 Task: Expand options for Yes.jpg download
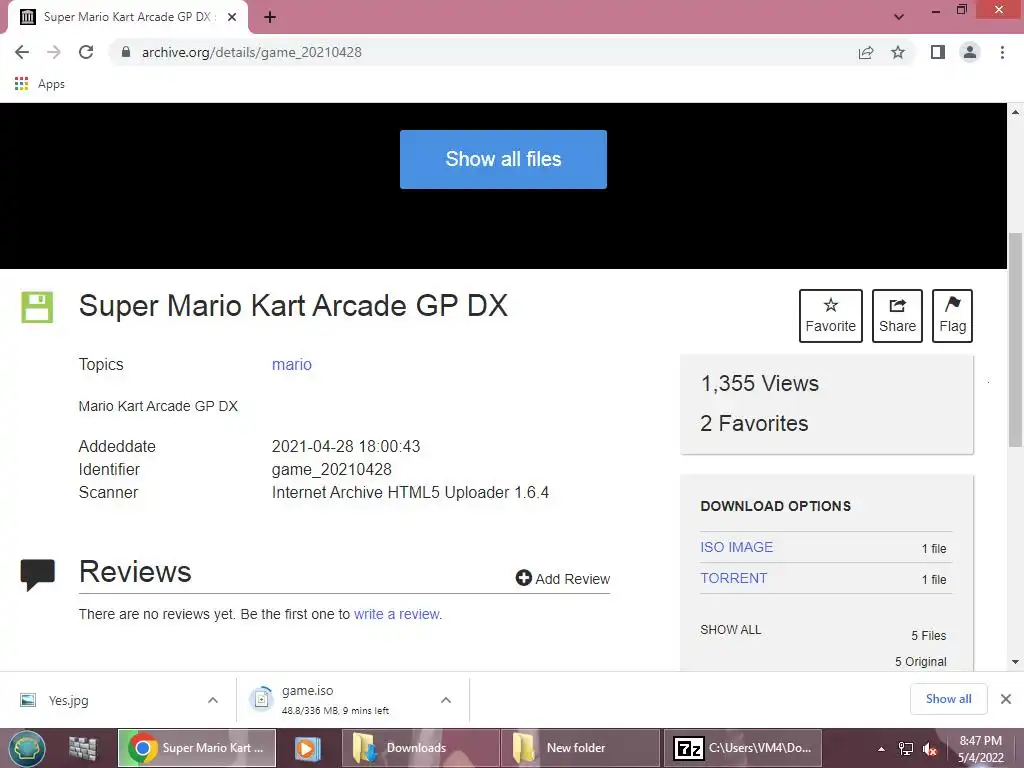click(x=213, y=700)
